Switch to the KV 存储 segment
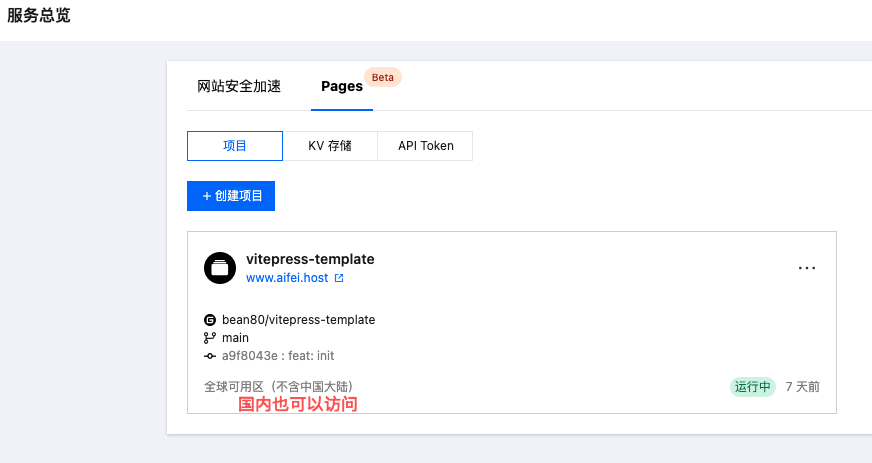 click(330, 146)
